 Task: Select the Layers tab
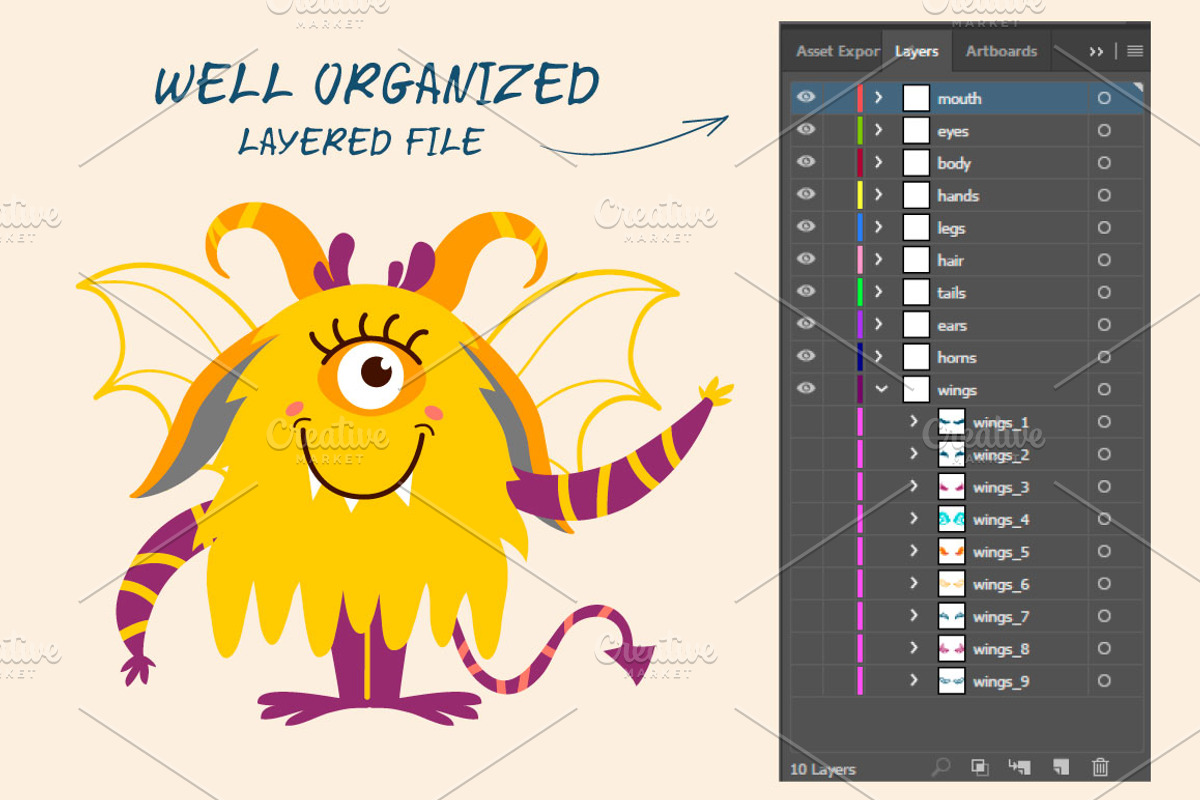click(x=917, y=51)
